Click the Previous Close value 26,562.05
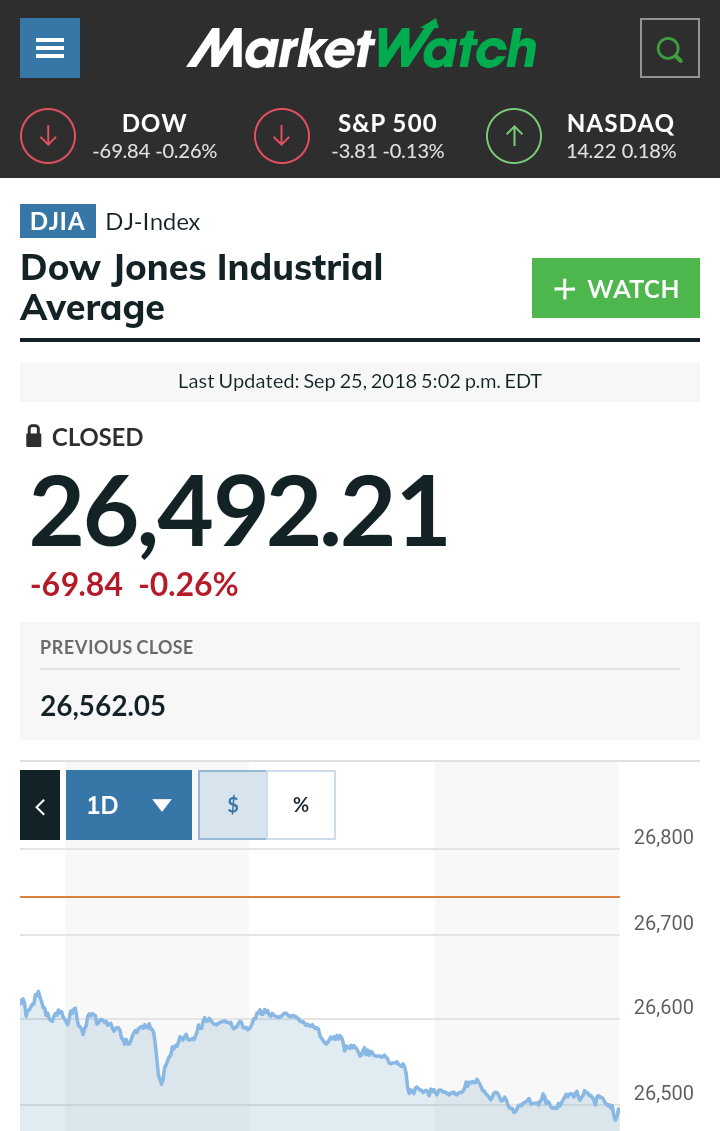This screenshot has height=1131, width=720. (x=103, y=706)
